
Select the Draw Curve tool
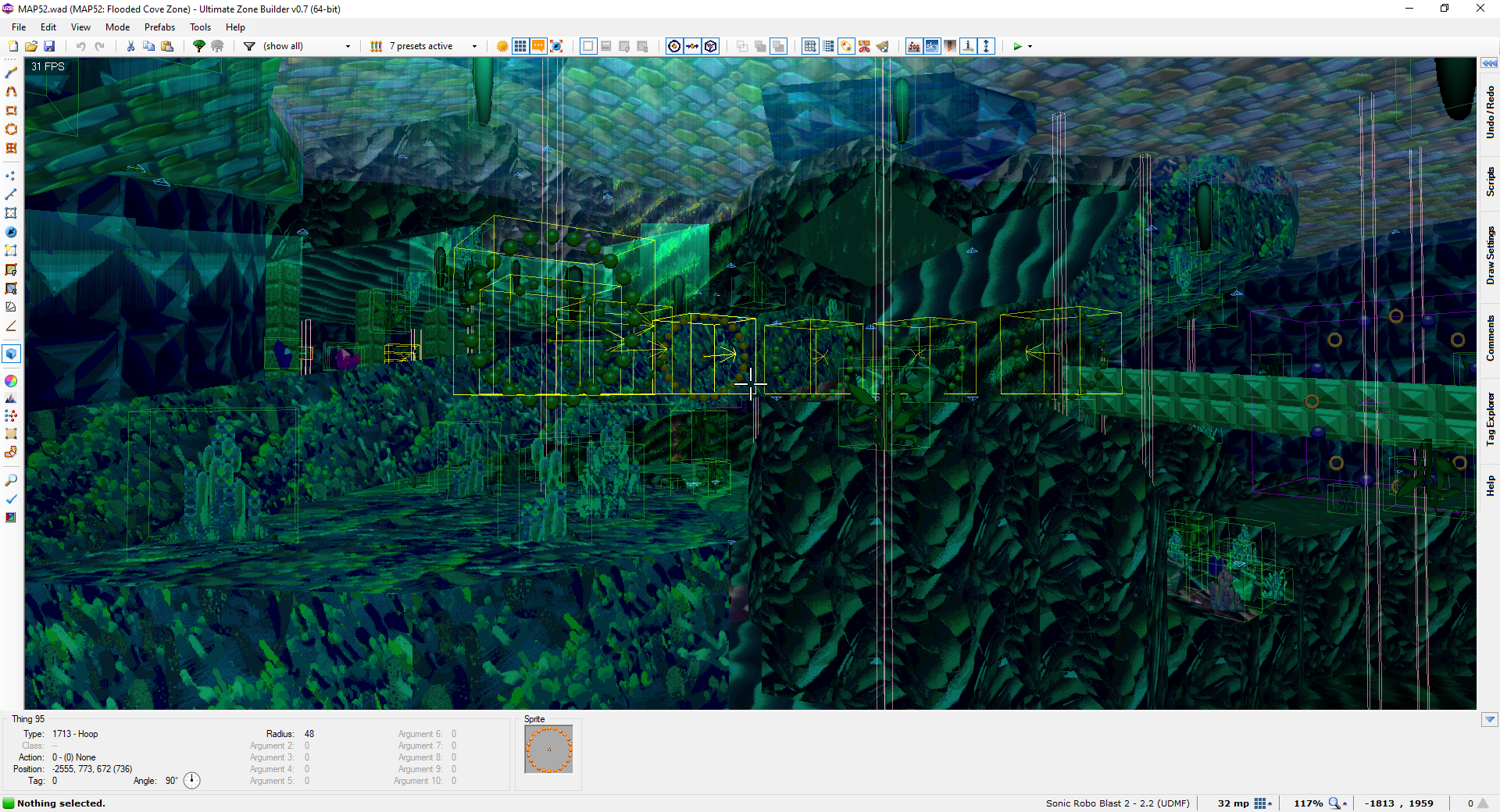pyautogui.click(x=11, y=91)
